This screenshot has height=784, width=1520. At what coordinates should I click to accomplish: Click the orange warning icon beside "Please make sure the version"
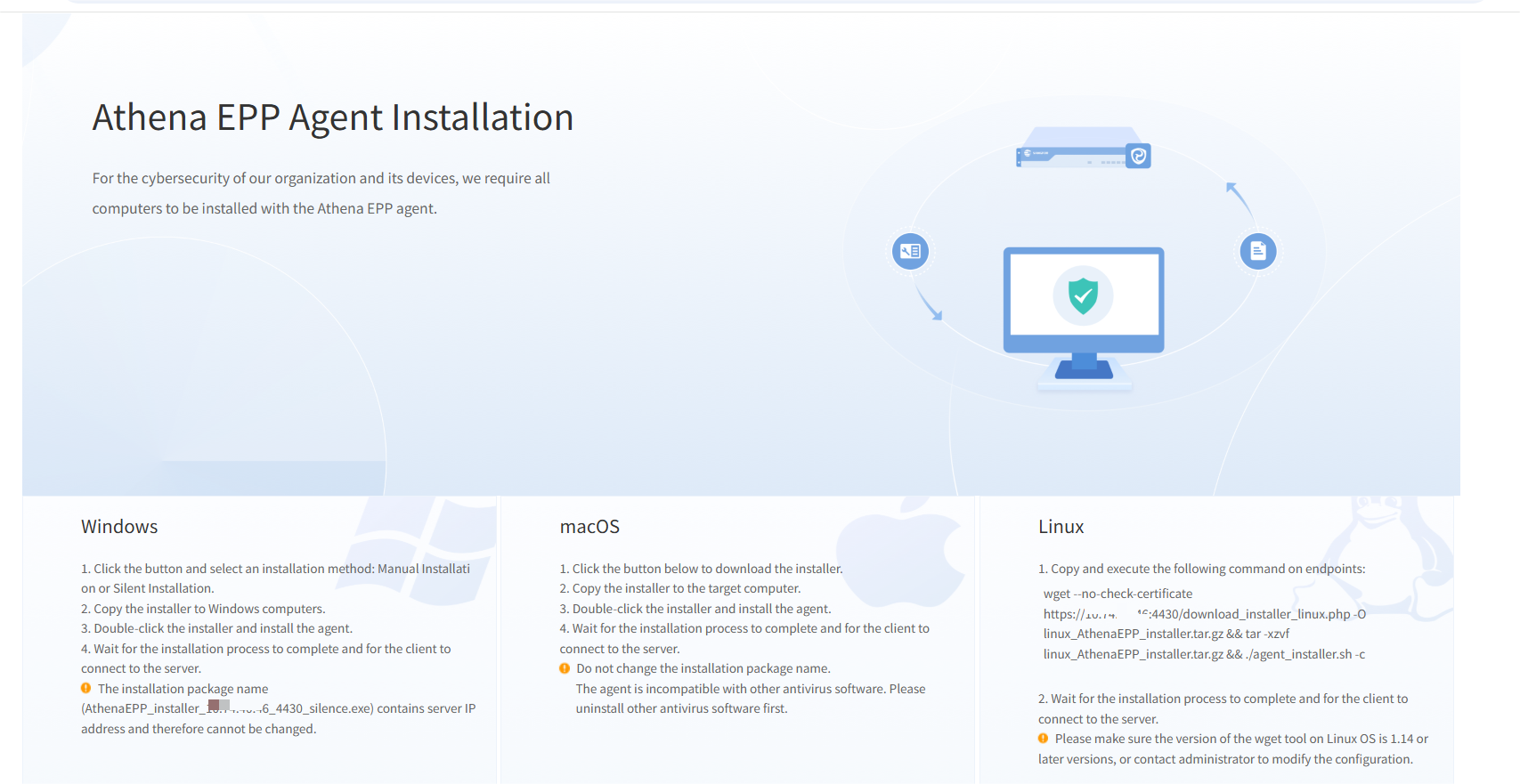point(1044,739)
